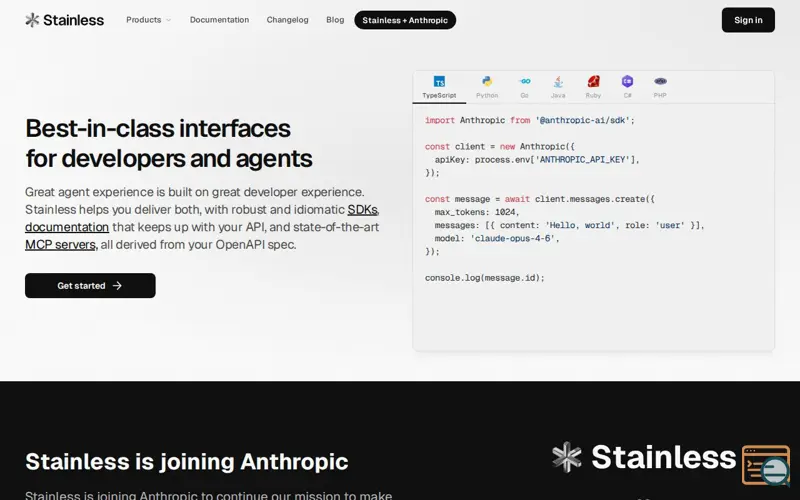
Task: Choose the PHP elephant icon
Action: pyautogui.click(x=660, y=81)
